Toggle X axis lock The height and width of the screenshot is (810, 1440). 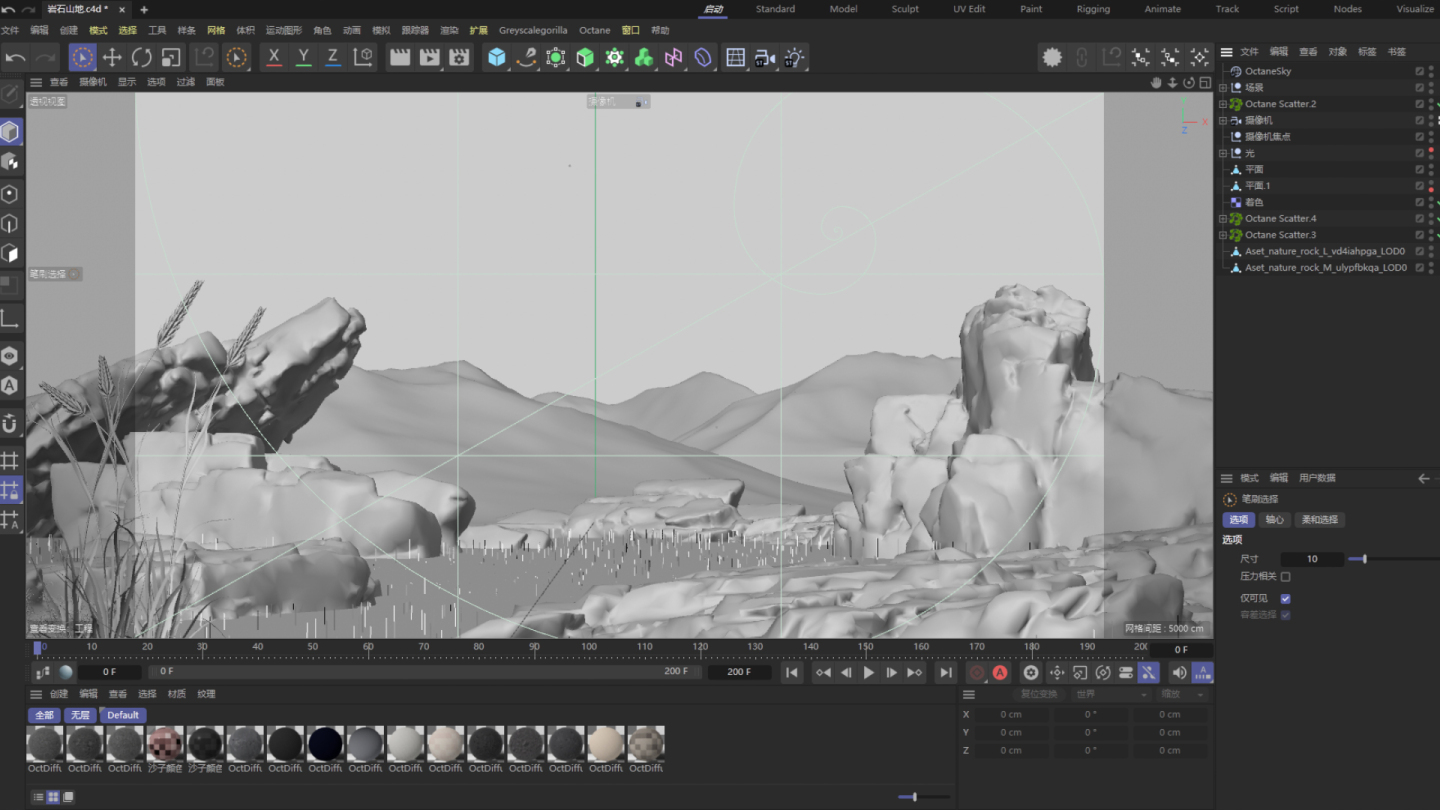coord(274,57)
